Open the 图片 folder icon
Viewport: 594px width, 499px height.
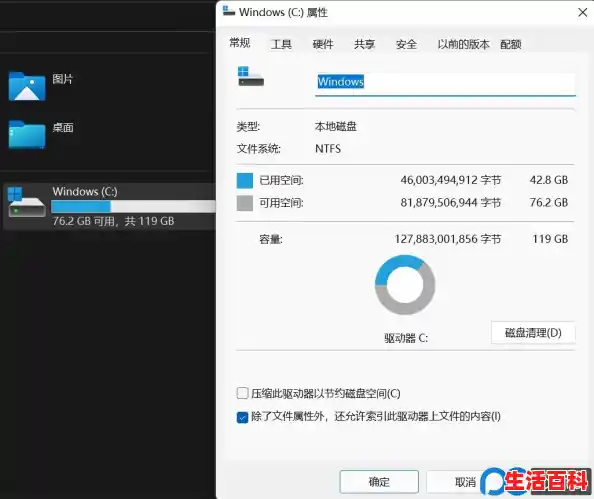[x=27, y=86]
